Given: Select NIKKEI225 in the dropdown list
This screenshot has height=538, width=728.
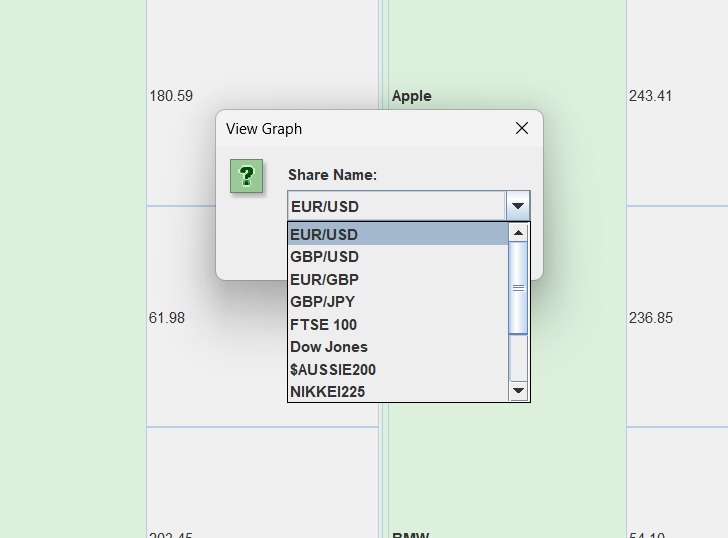Looking at the screenshot, I should coord(398,391).
